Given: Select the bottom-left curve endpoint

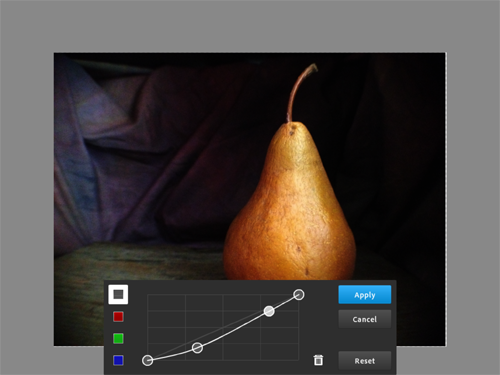Looking at the screenshot, I should 147,360.
